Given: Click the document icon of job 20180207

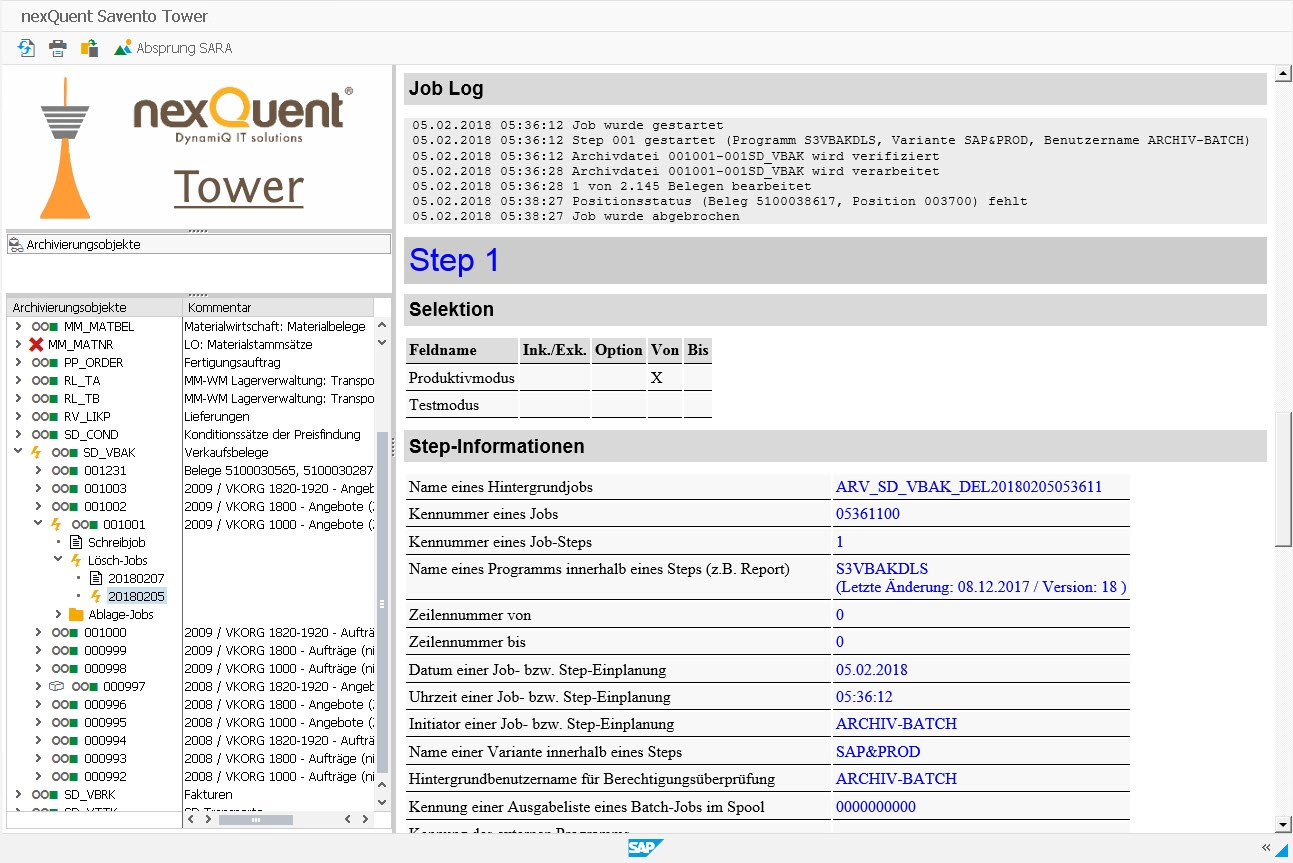Looking at the screenshot, I should [x=96, y=578].
